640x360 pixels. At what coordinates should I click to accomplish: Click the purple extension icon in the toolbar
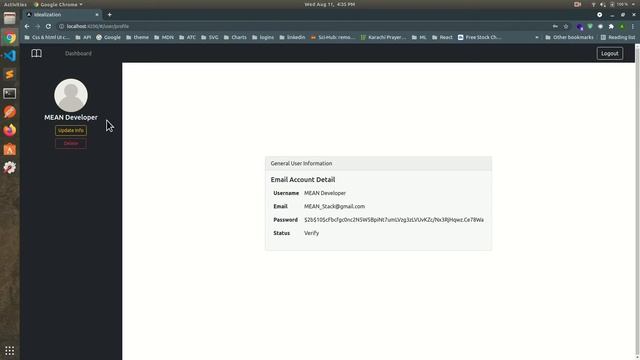click(x=580, y=27)
